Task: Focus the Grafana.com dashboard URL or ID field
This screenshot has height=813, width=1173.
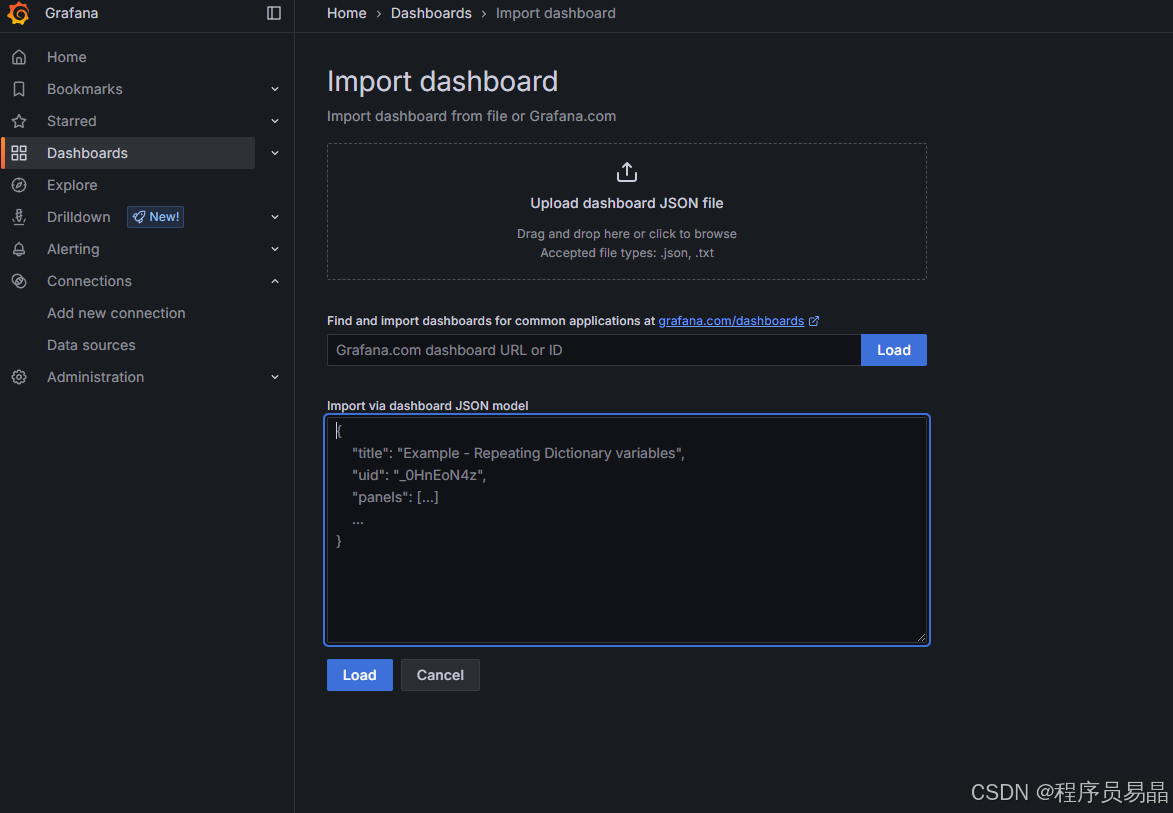Action: click(x=594, y=350)
